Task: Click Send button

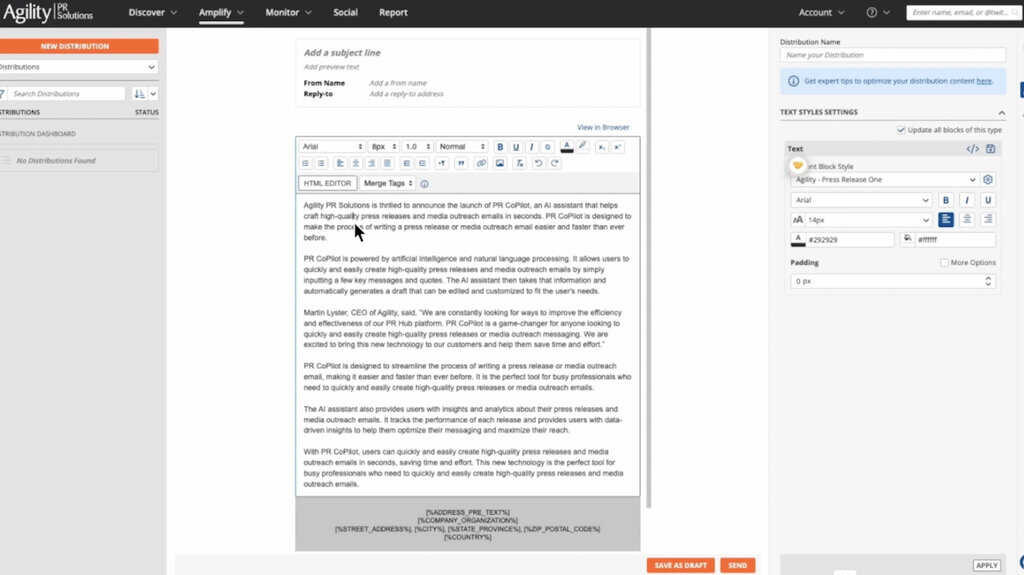Action: point(737,565)
